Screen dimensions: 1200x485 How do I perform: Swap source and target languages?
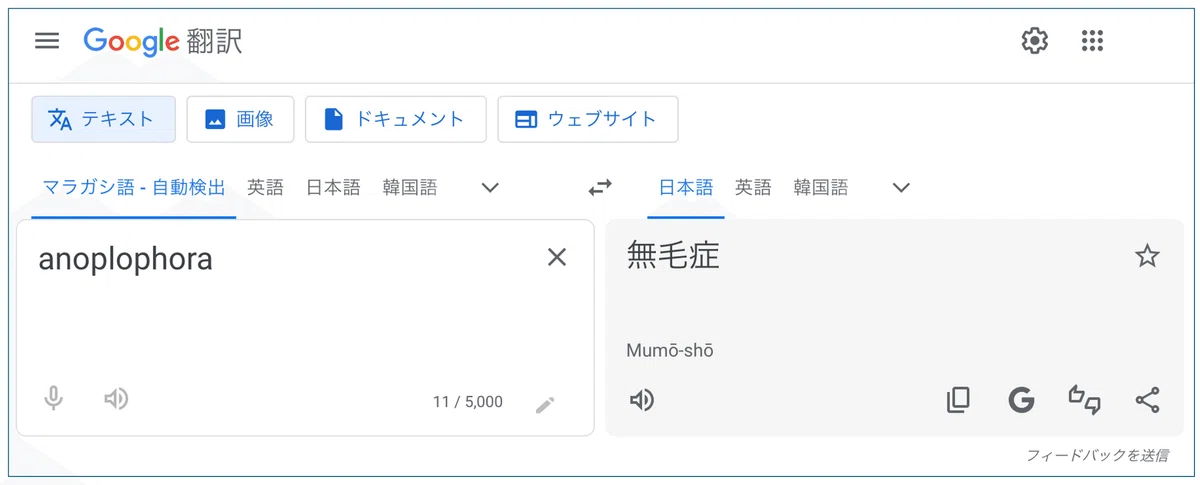point(599,187)
